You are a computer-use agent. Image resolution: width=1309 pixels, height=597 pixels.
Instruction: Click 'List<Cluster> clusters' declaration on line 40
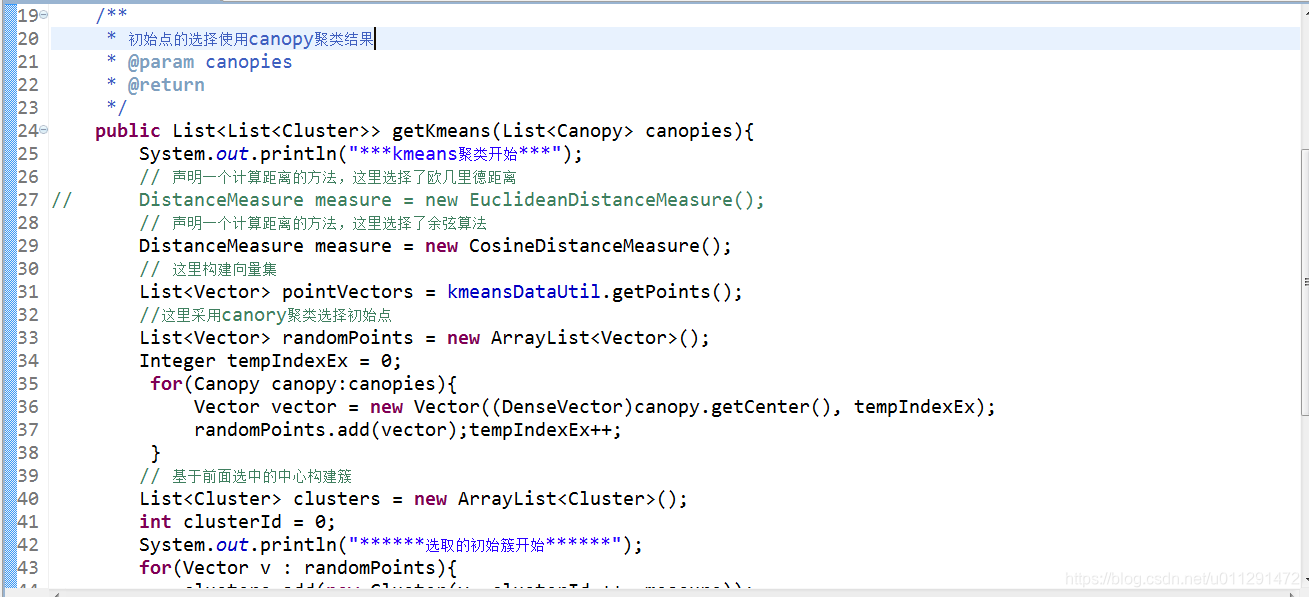[x=260, y=499]
